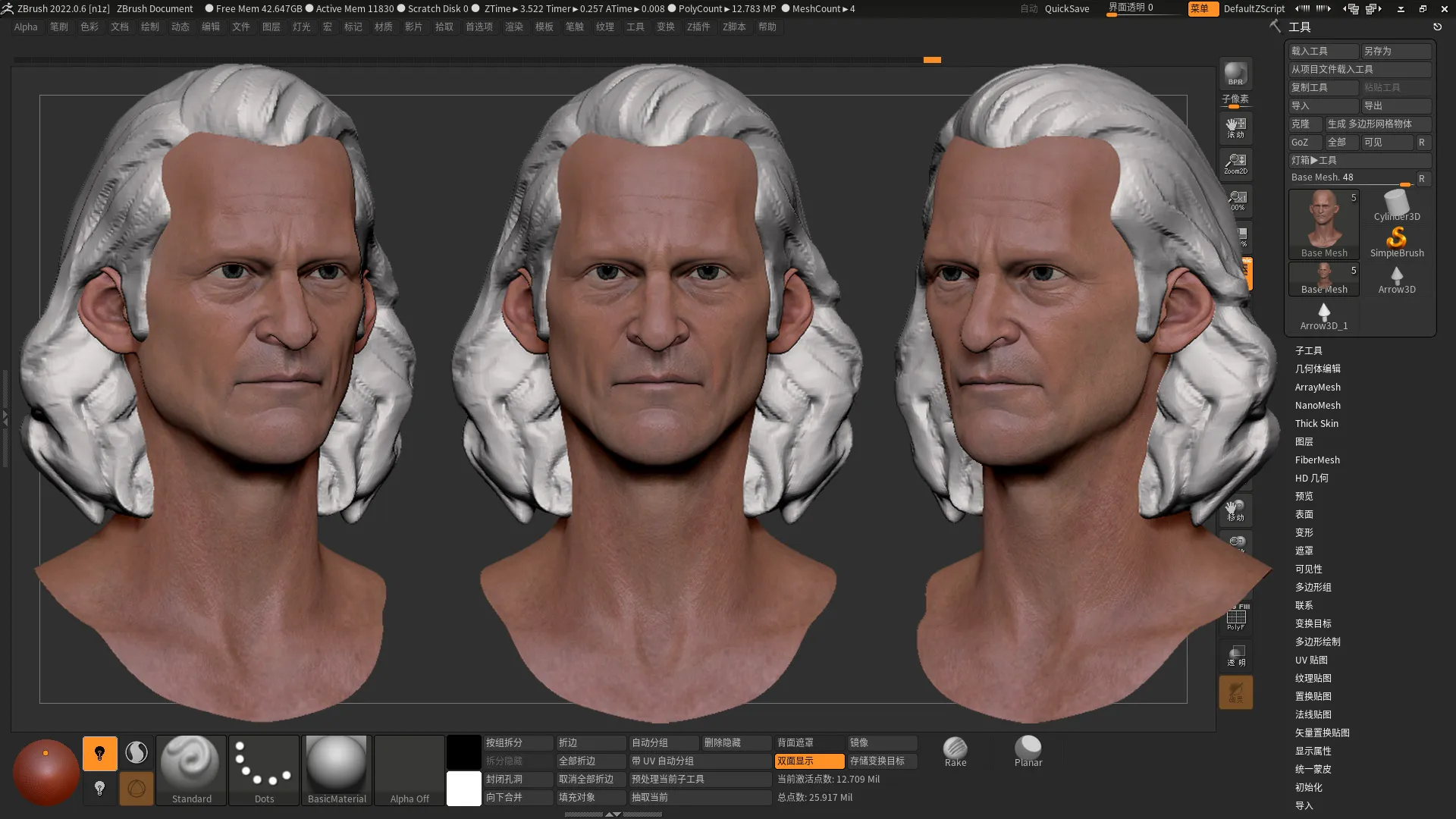
Task: Choose the SimpleBrush tool
Action: coord(1396,242)
